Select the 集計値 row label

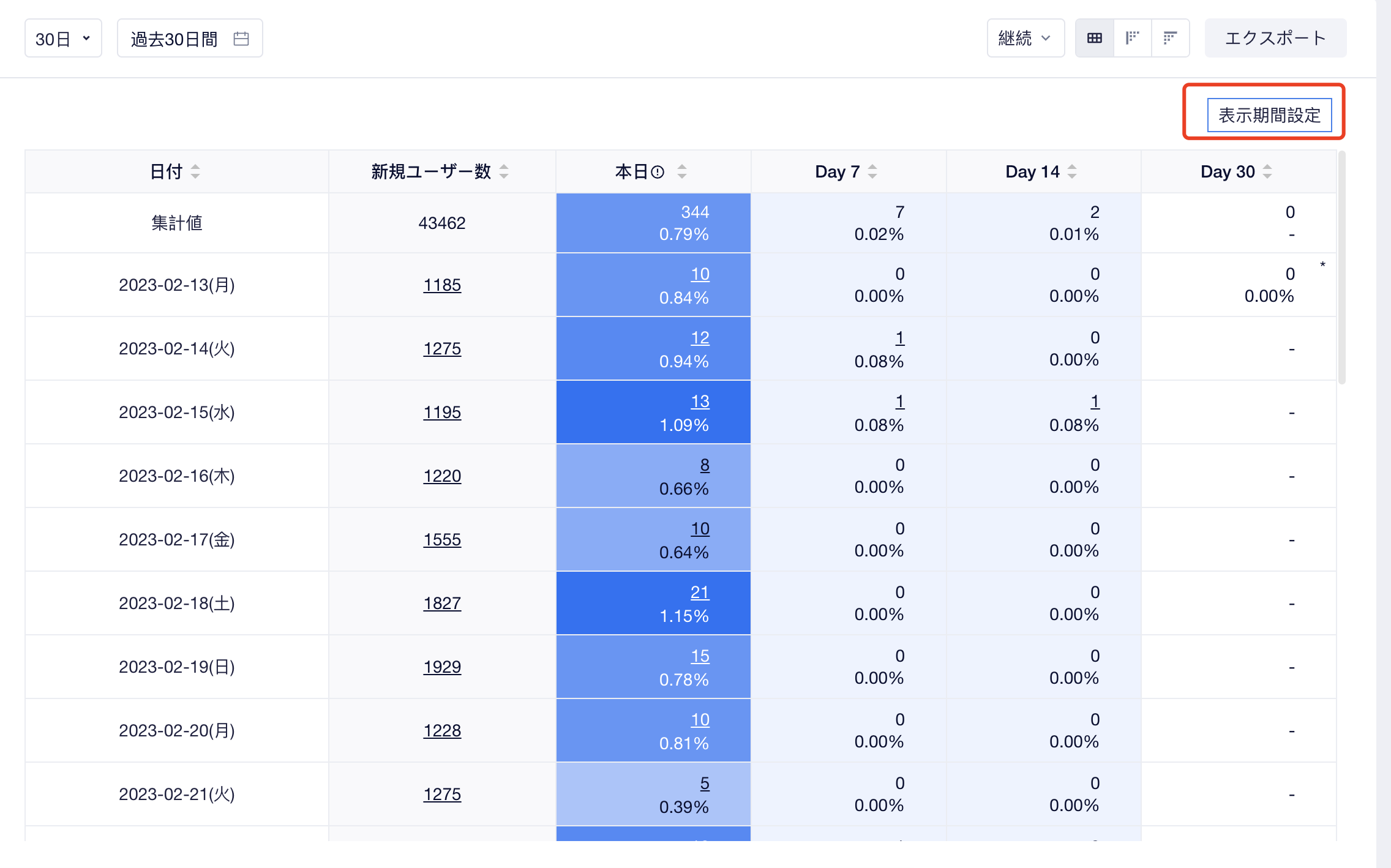(x=177, y=223)
